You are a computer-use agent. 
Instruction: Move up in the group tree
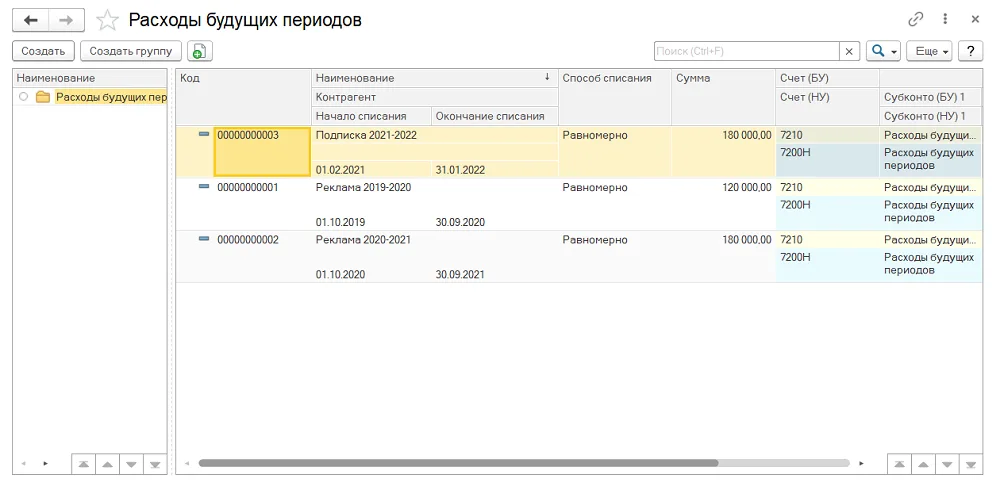tap(107, 464)
